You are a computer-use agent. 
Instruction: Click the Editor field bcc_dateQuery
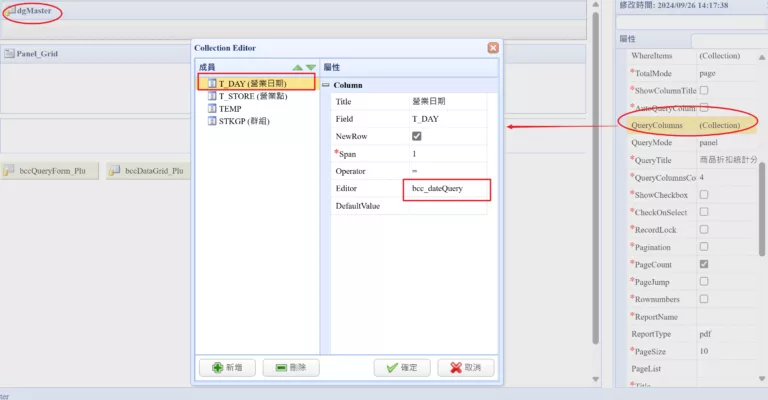coord(446,188)
